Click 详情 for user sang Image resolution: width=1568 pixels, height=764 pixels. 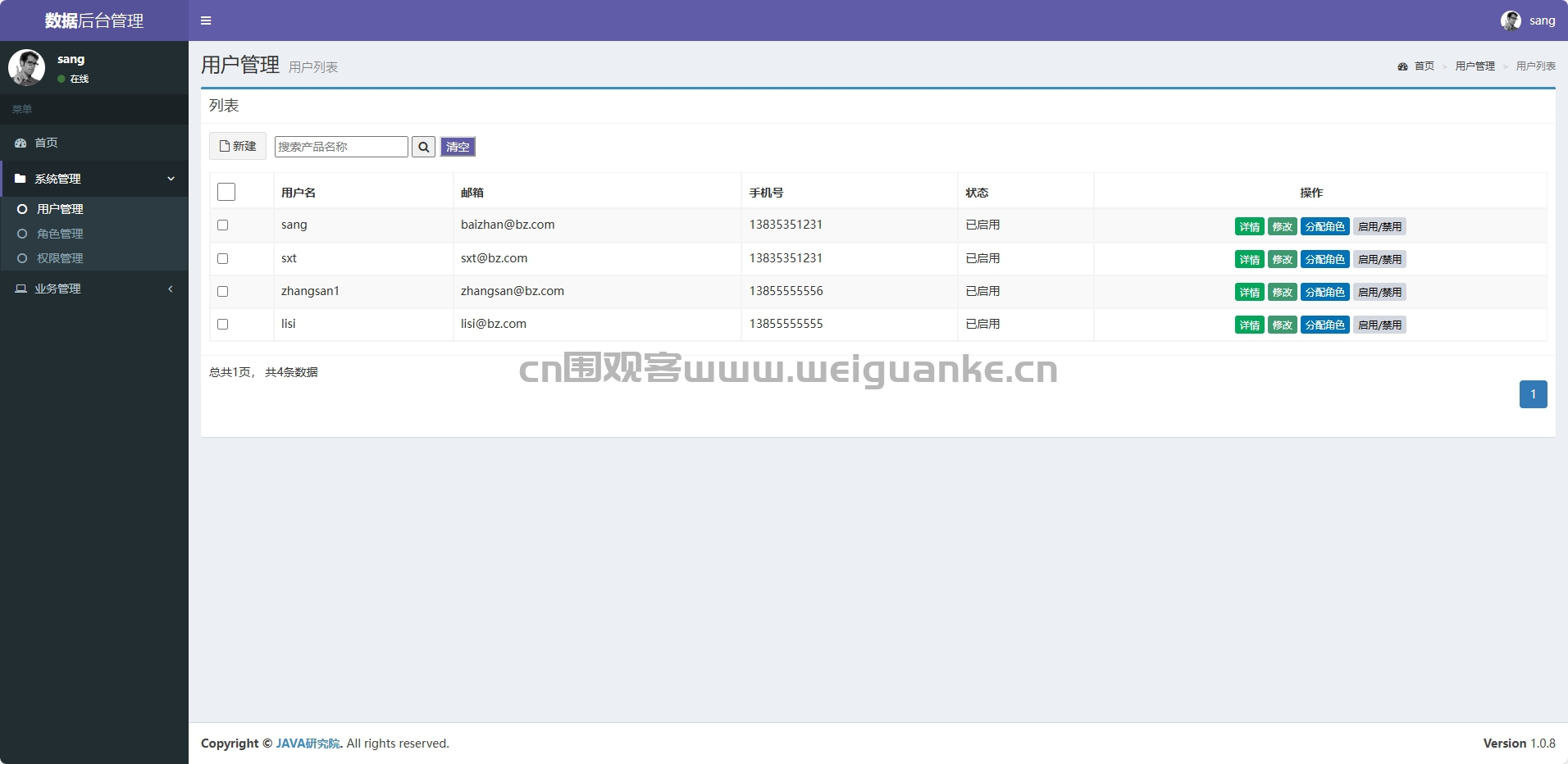[x=1249, y=227]
